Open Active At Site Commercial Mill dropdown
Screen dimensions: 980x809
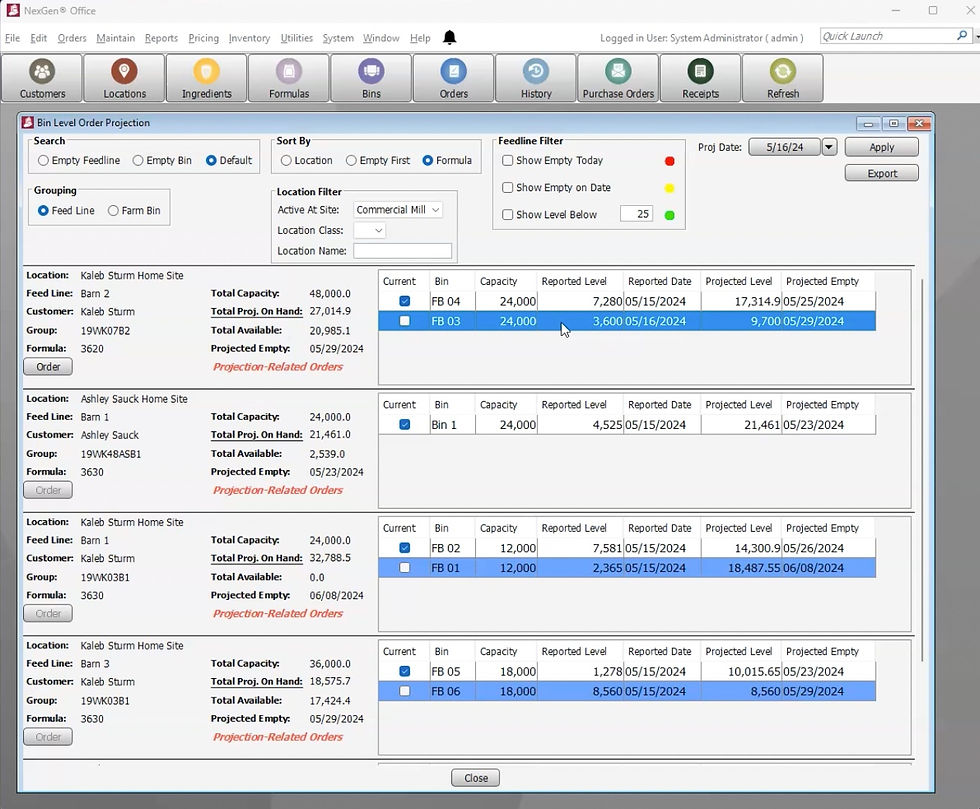(398, 209)
